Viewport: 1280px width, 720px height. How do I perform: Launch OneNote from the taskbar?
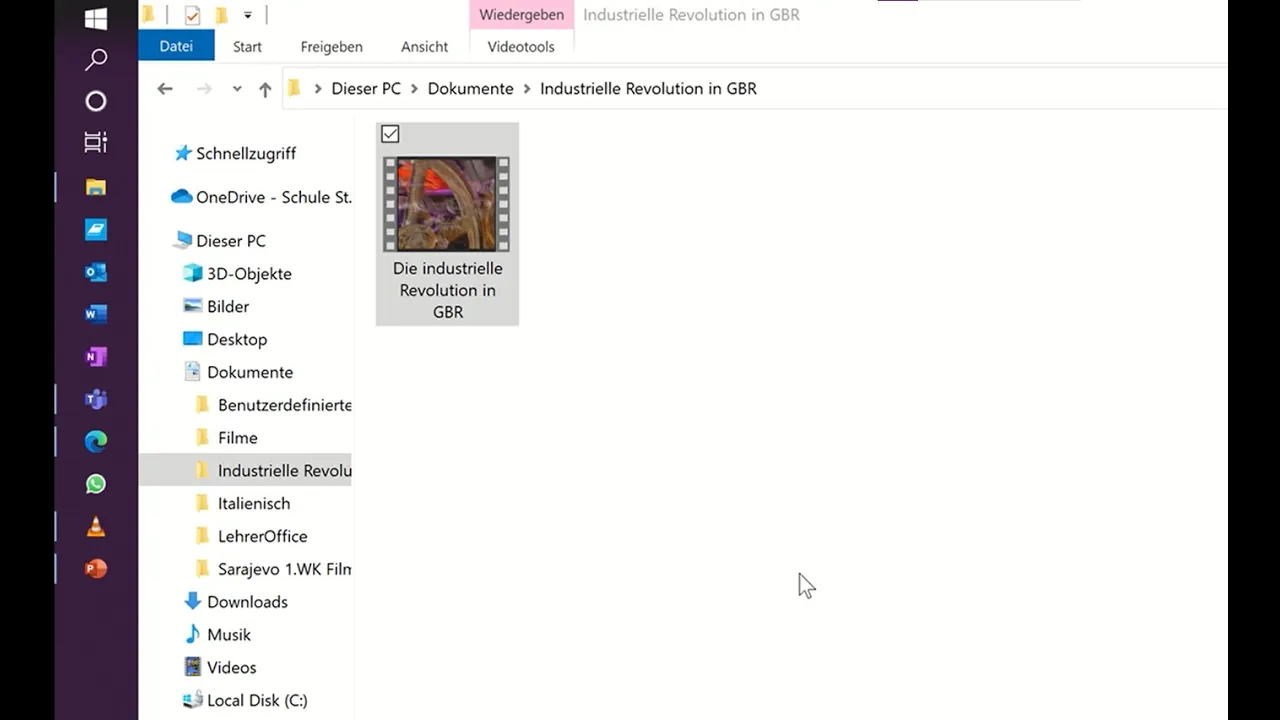[96, 357]
